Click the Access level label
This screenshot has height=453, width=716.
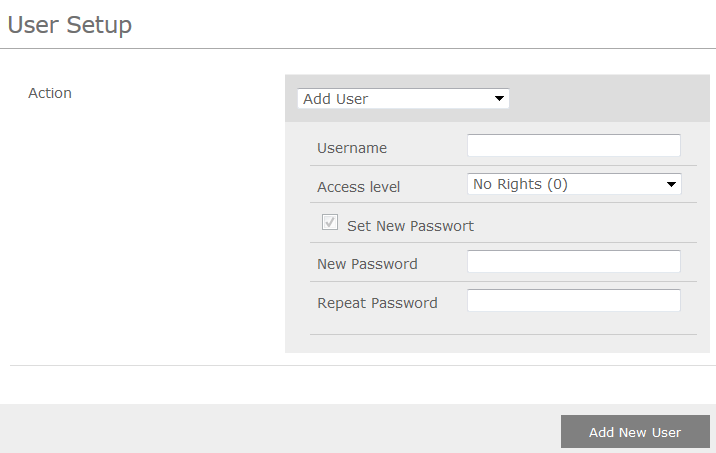[358, 187]
